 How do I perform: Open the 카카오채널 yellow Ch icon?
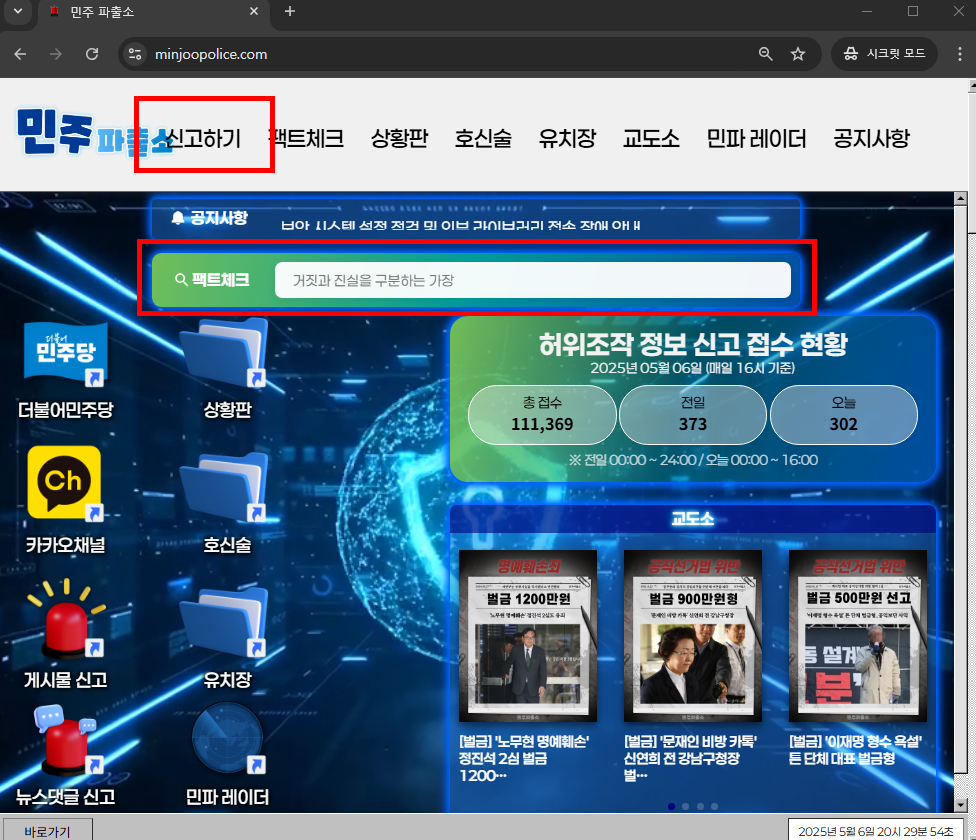[62, 484]
